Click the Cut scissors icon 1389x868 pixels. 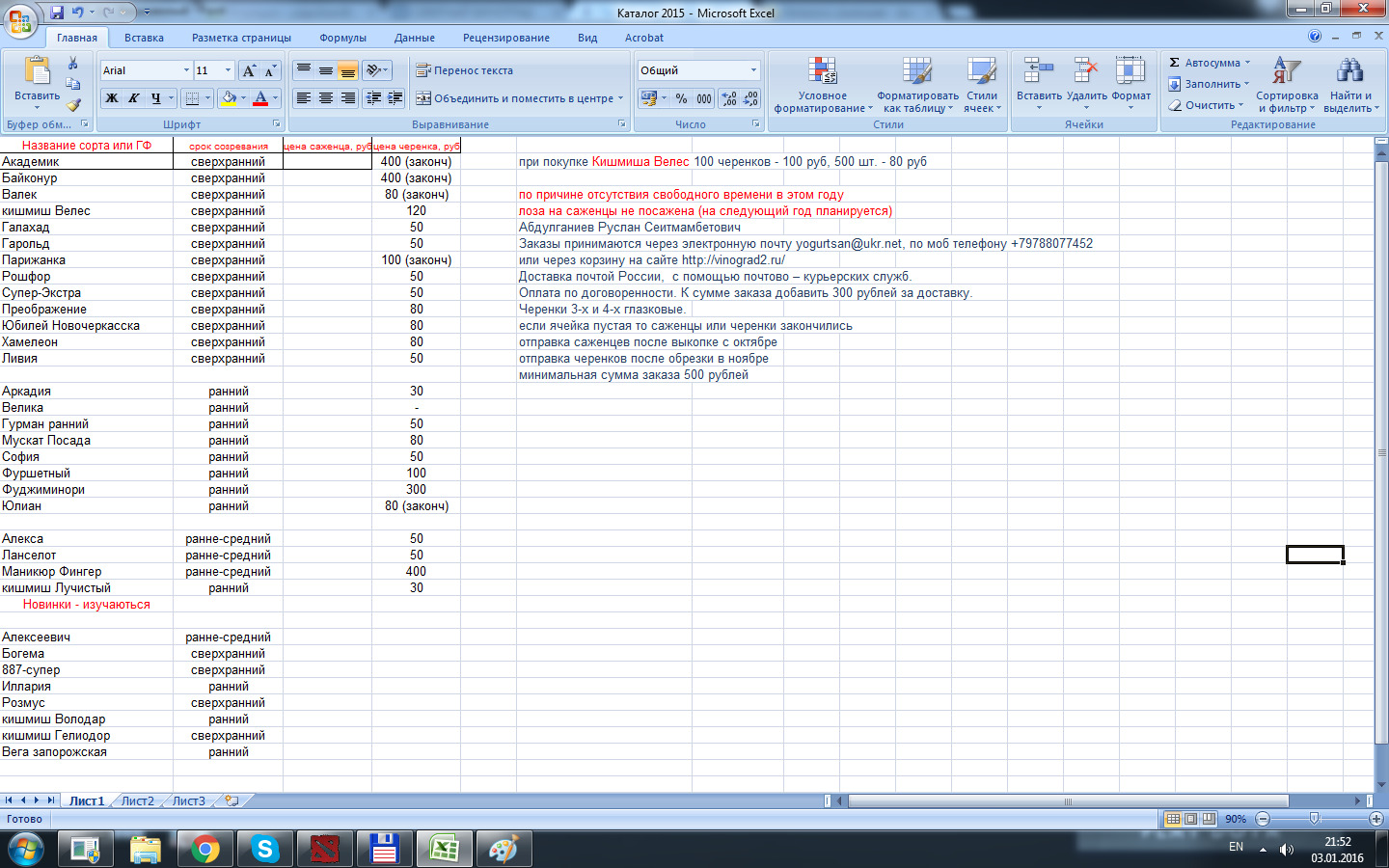72,64
